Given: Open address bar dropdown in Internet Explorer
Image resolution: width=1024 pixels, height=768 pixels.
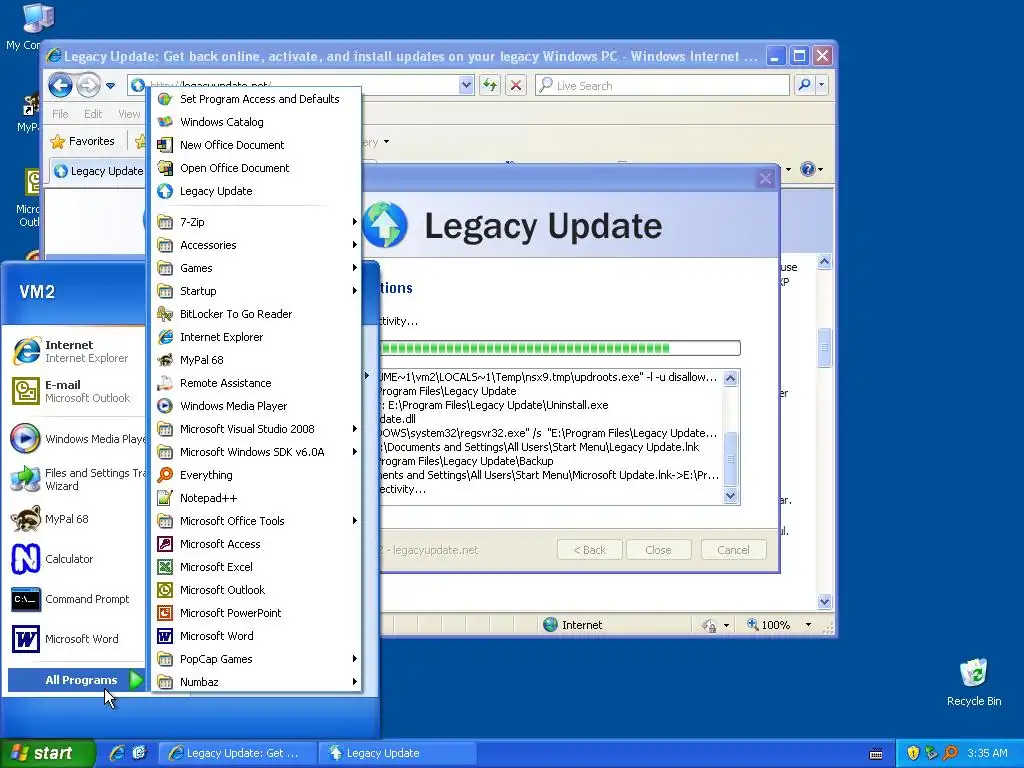Looking at the screenshot, I should pyautogui.click(x=466, y=85).
